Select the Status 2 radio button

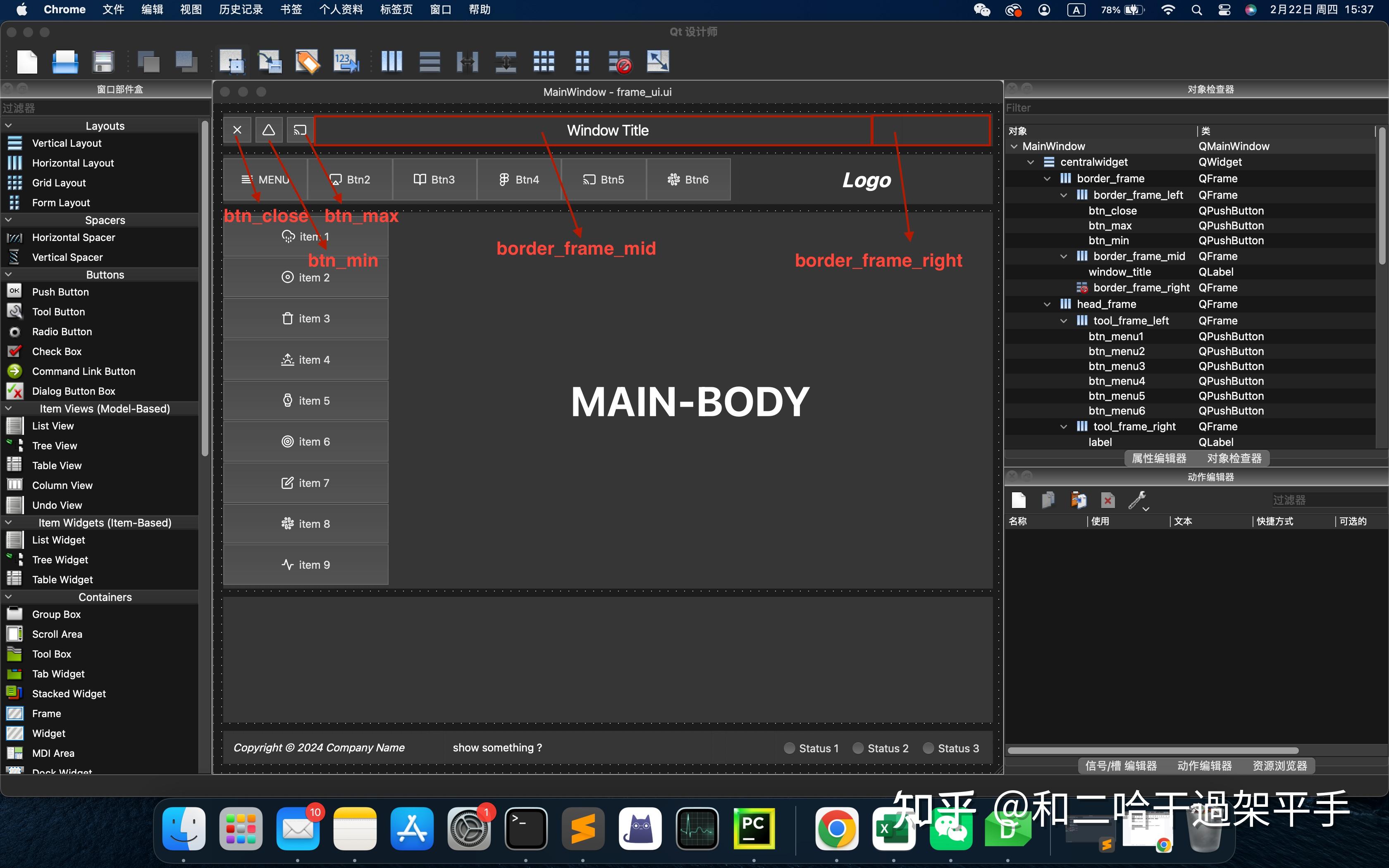pyautogui.click(x=858, y=748)
